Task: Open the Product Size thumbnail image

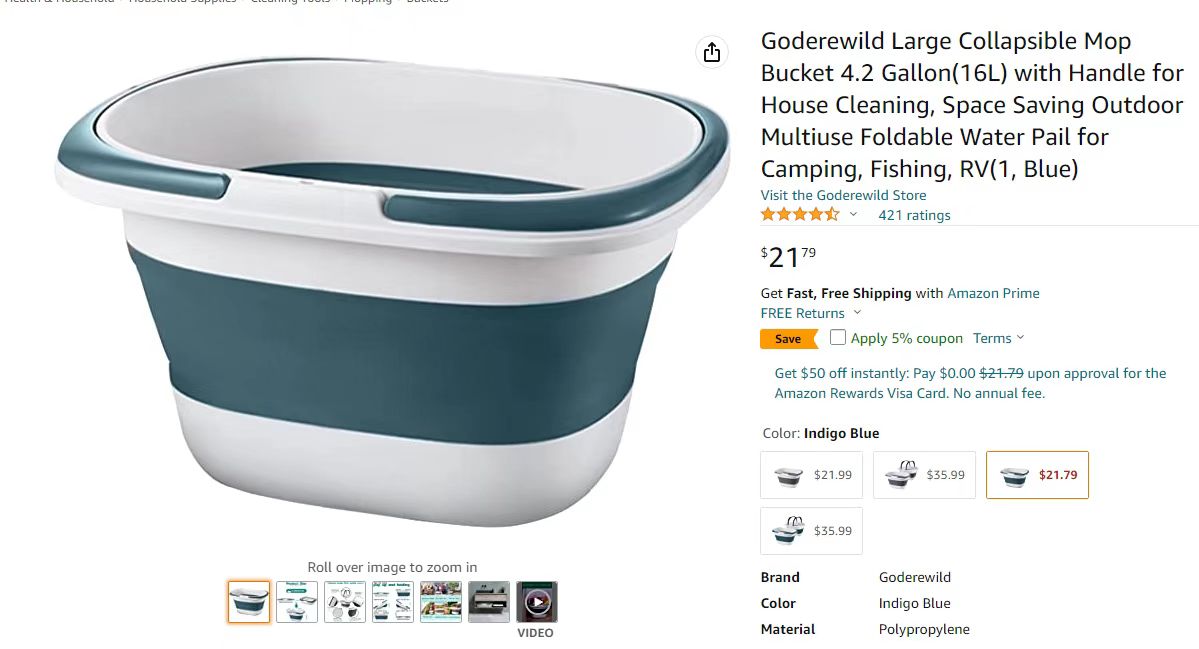Action: point(297,602)
